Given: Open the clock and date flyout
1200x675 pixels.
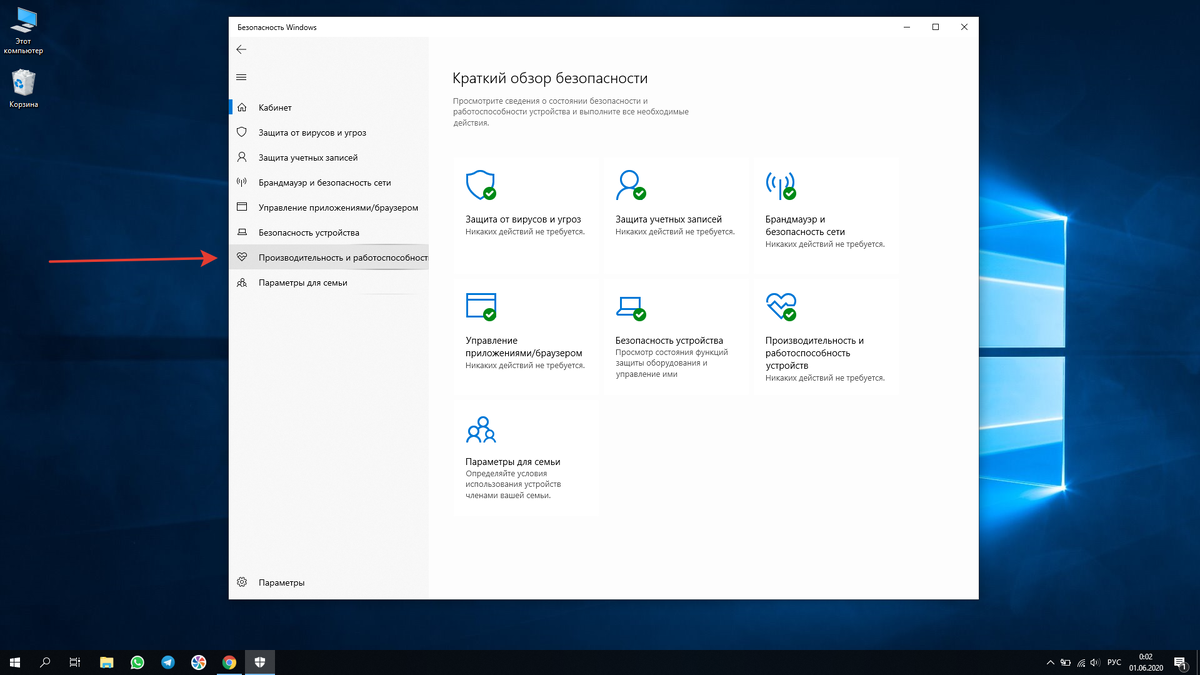Looking at the screenshot, I should click(1146, 662).
